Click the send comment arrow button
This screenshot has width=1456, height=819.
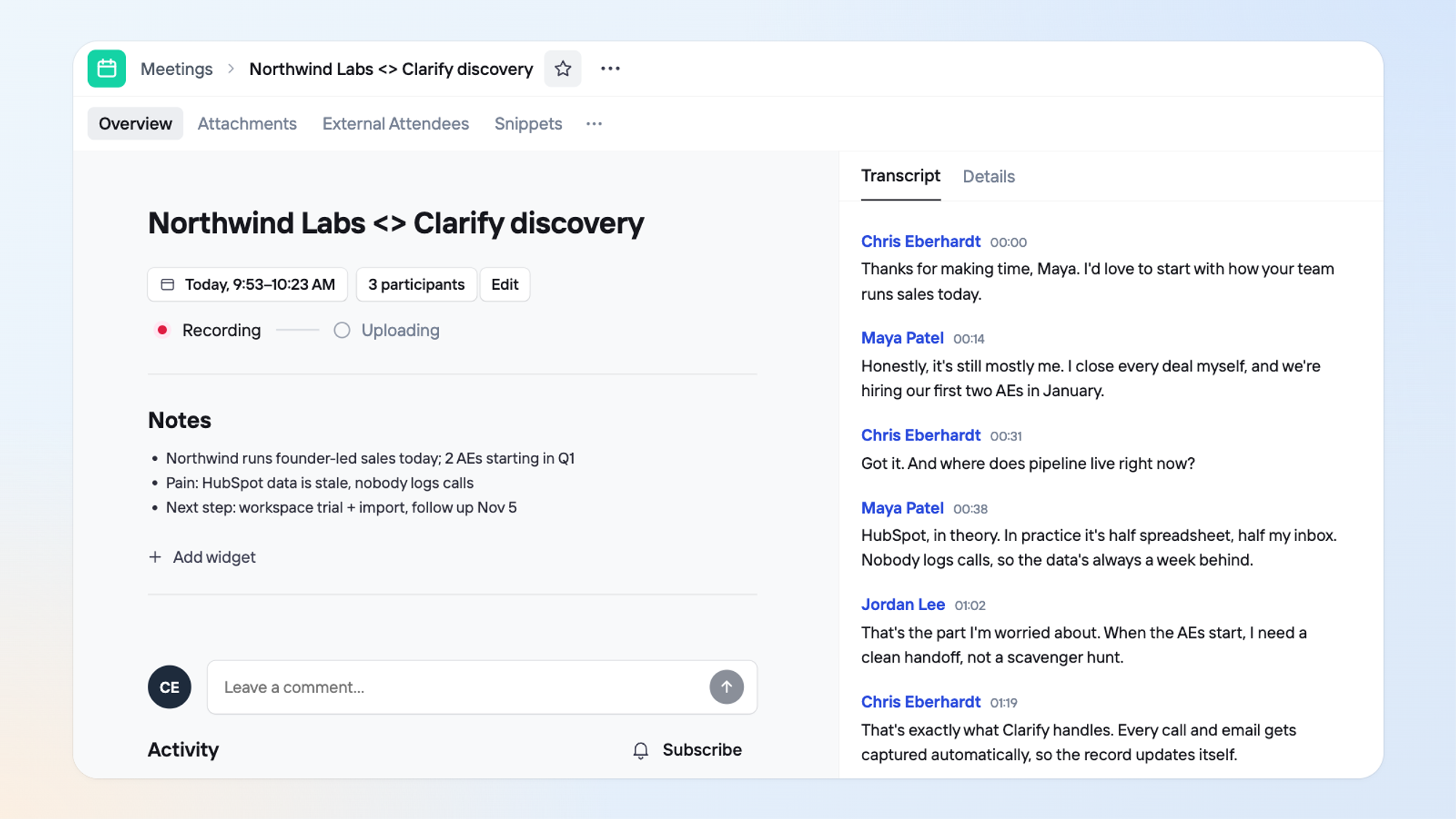click(x=727, y=687)
